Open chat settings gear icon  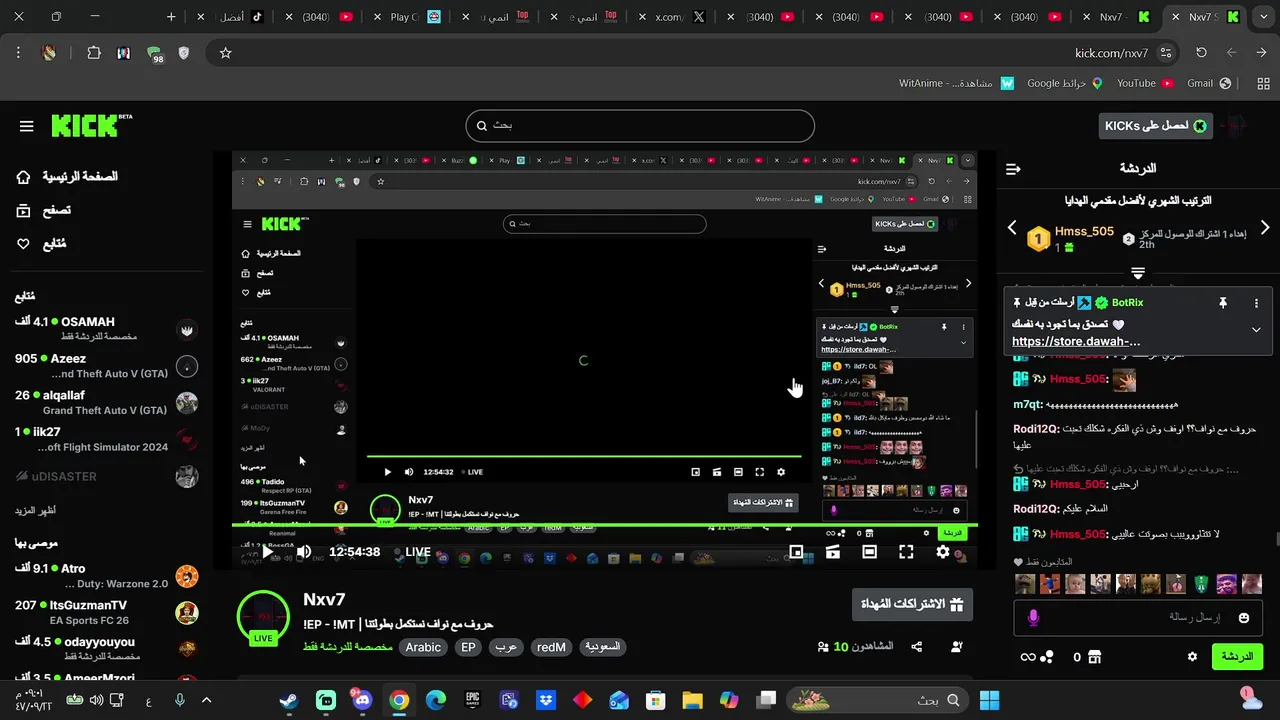[x=1192, y=657]
